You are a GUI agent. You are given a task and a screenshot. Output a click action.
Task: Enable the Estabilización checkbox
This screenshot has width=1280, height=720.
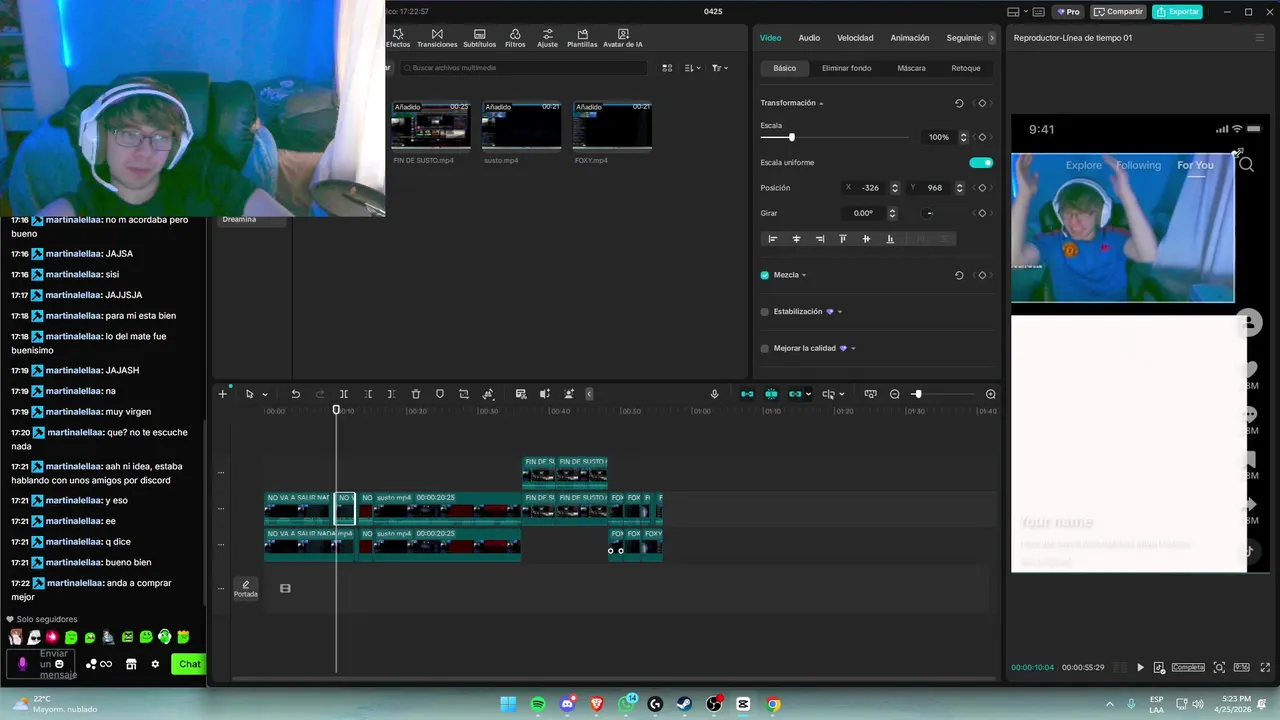tap(765, 312)
